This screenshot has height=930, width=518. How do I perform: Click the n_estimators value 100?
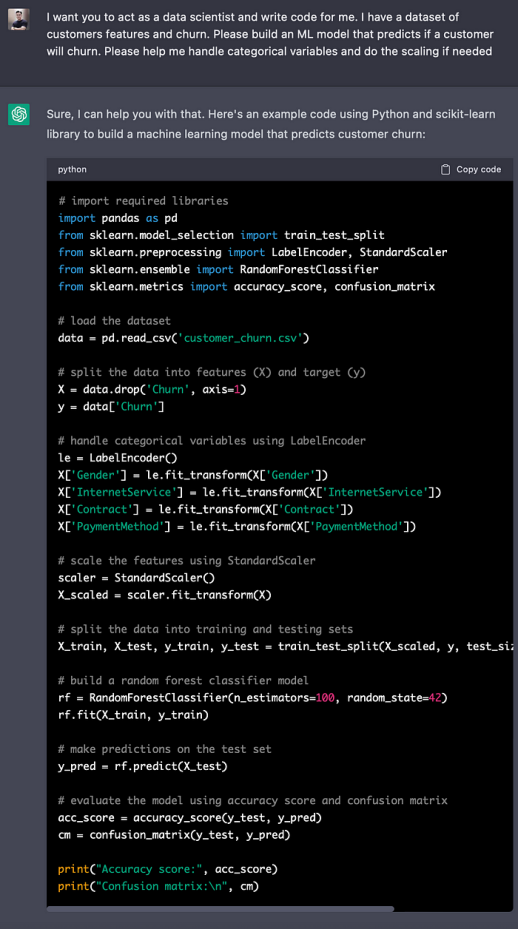click(325, 698)
